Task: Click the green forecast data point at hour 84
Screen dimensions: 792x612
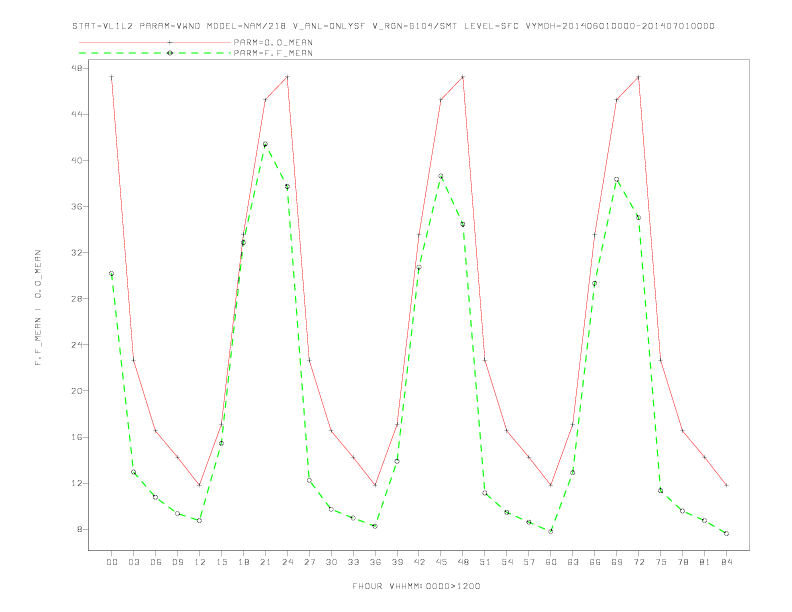Action: pos(726,534)
